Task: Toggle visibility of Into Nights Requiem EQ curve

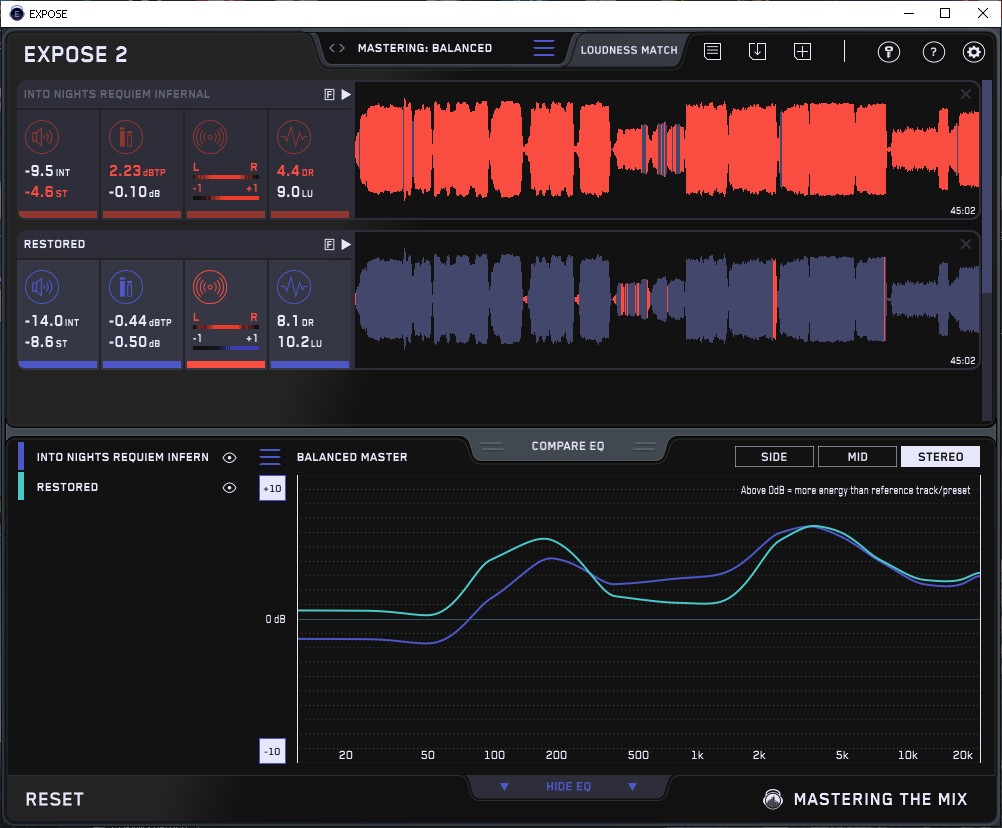Action: [229, 457]
